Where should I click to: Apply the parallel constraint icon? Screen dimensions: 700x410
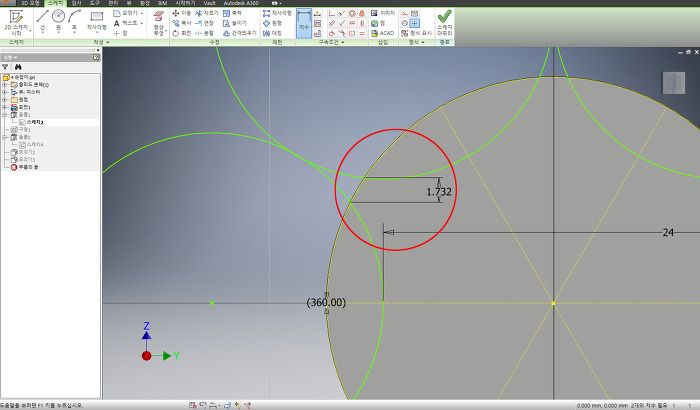click(332, 23)
